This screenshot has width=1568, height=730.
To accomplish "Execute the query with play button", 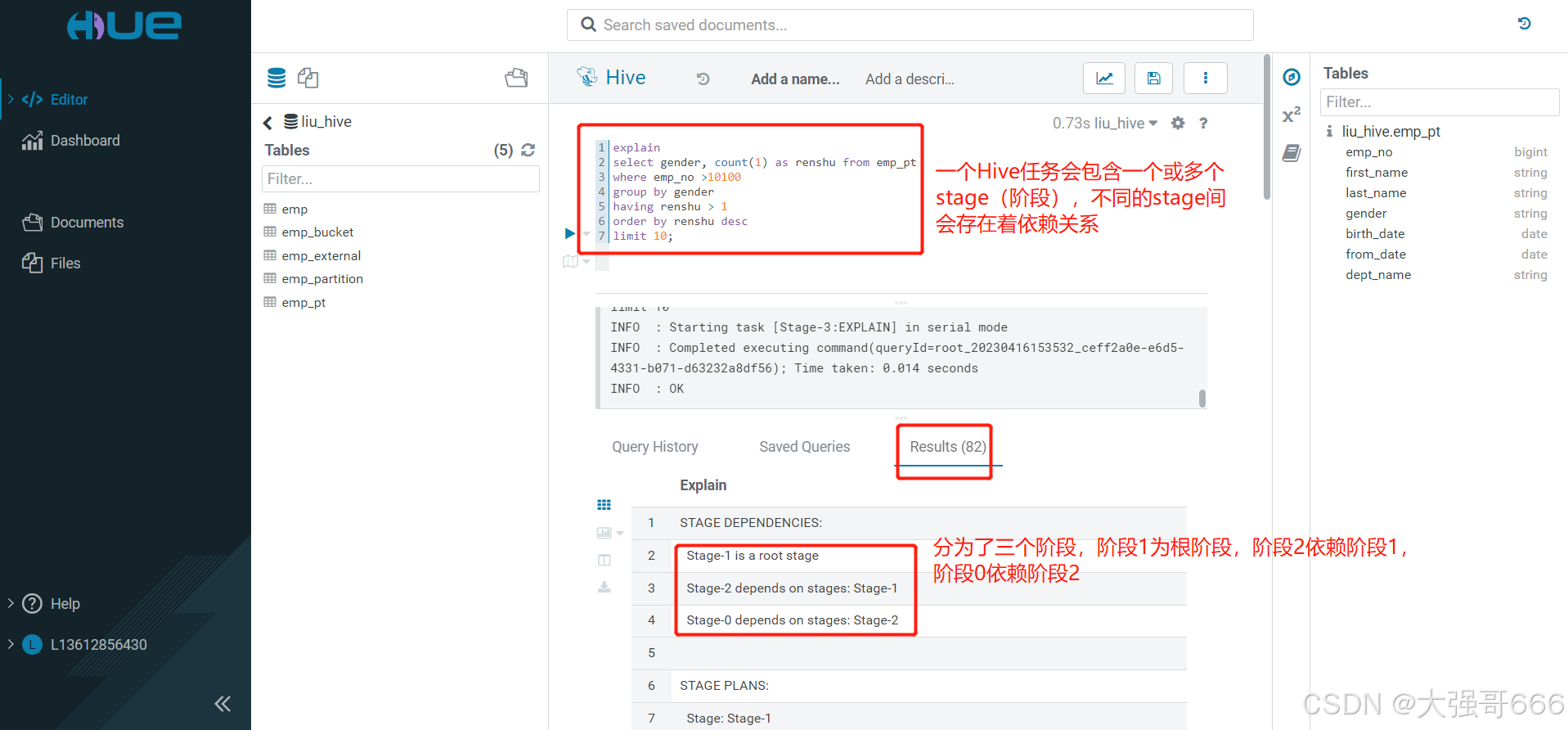I will tap(569, 234).
